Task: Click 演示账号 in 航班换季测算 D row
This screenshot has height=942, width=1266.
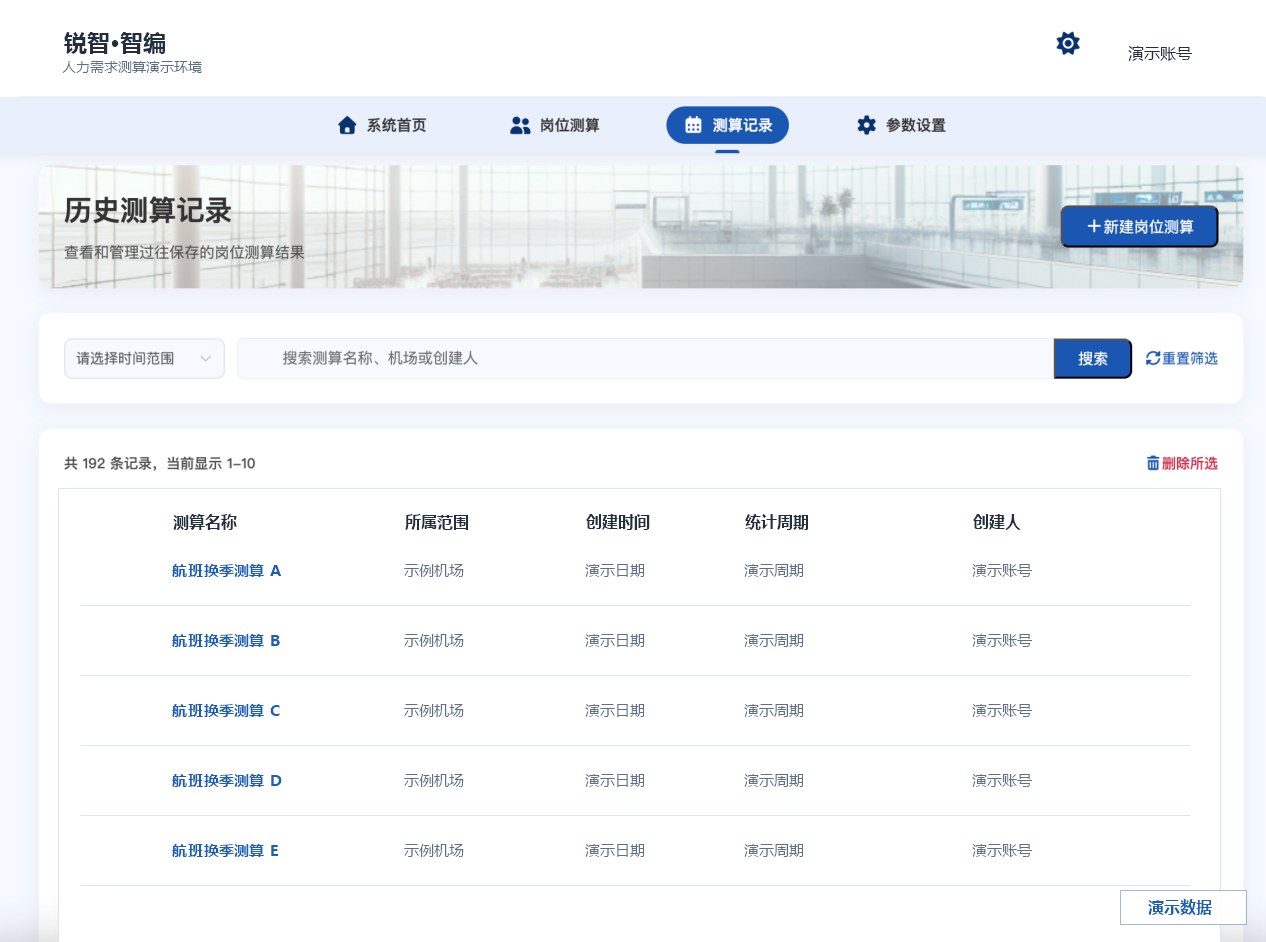Action: click(1002, 780)
